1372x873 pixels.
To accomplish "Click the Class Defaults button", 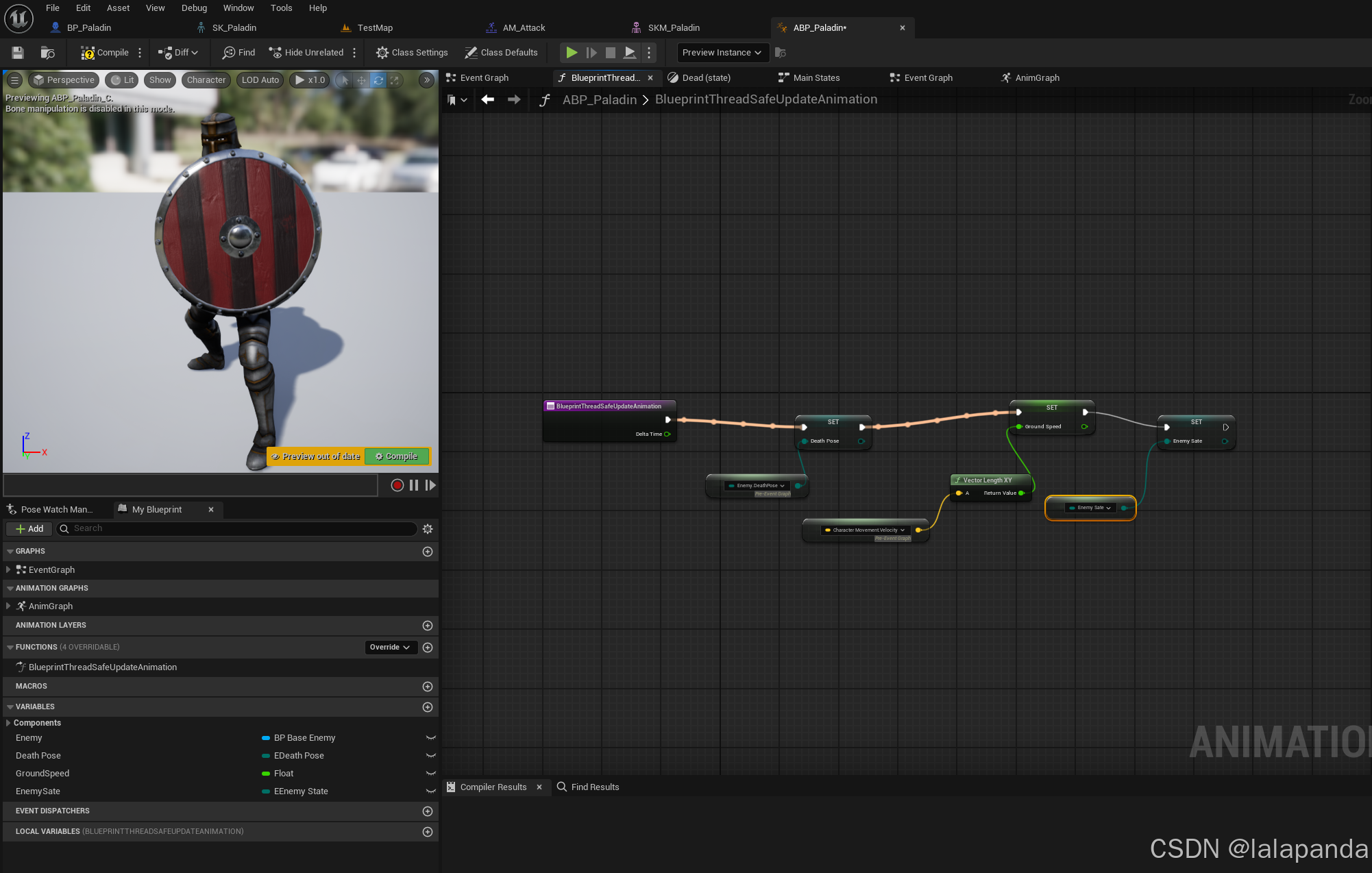I will [x=501, y=53].
